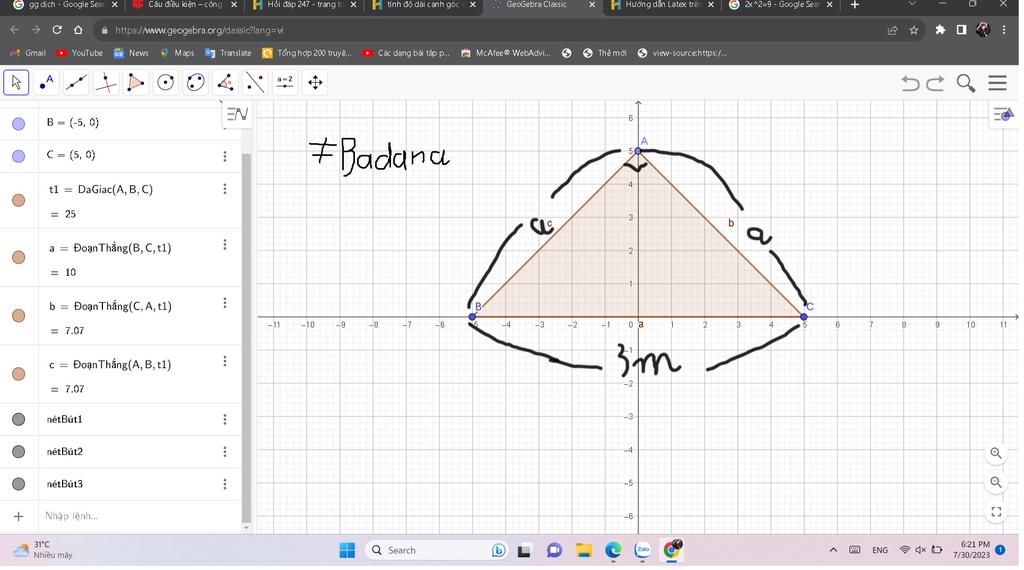Open more options for segment a
Screen dimensions: 1024x570
[x=225, y=245]
